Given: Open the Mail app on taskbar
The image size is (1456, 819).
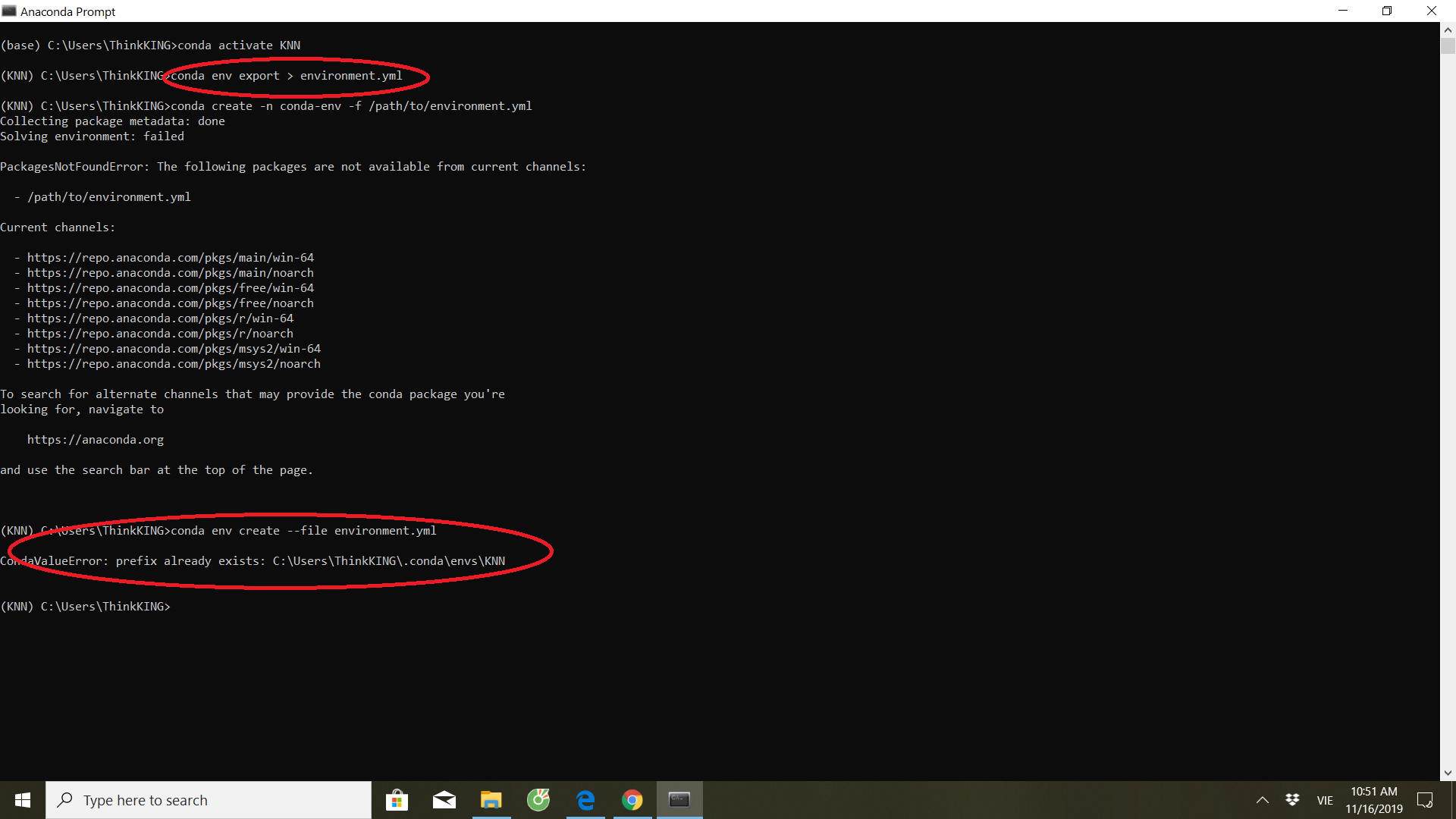Looking at the screenshot, I should coord(444,800).
